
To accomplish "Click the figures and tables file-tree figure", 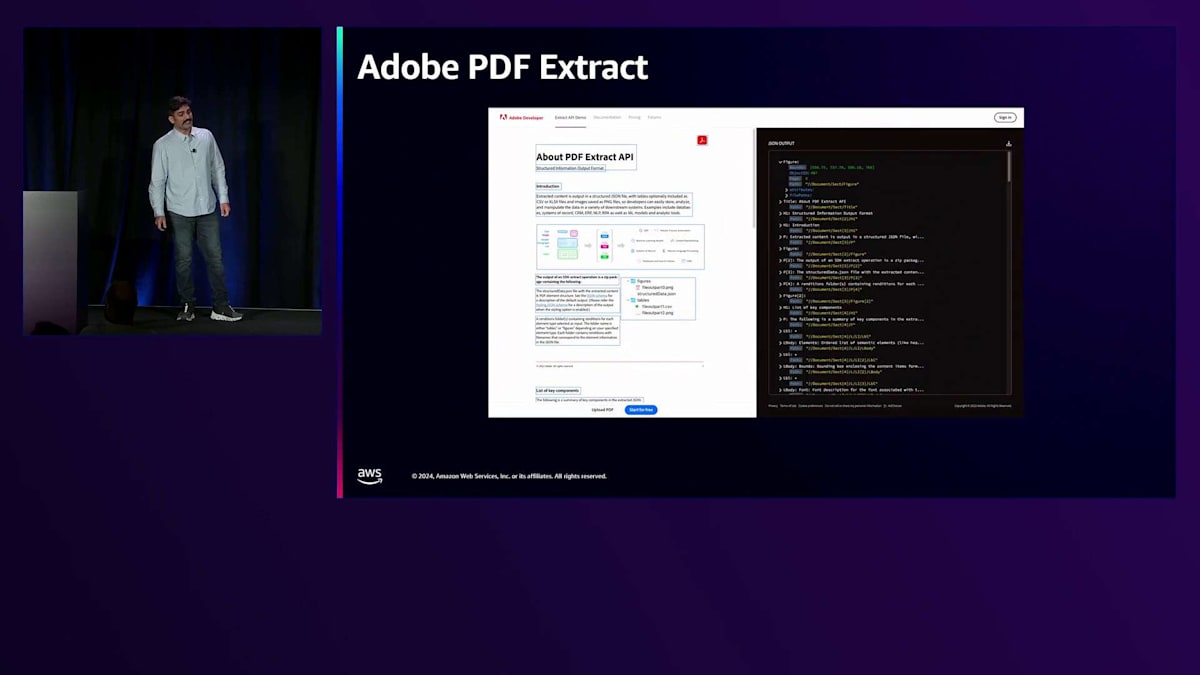I will 659,298.
